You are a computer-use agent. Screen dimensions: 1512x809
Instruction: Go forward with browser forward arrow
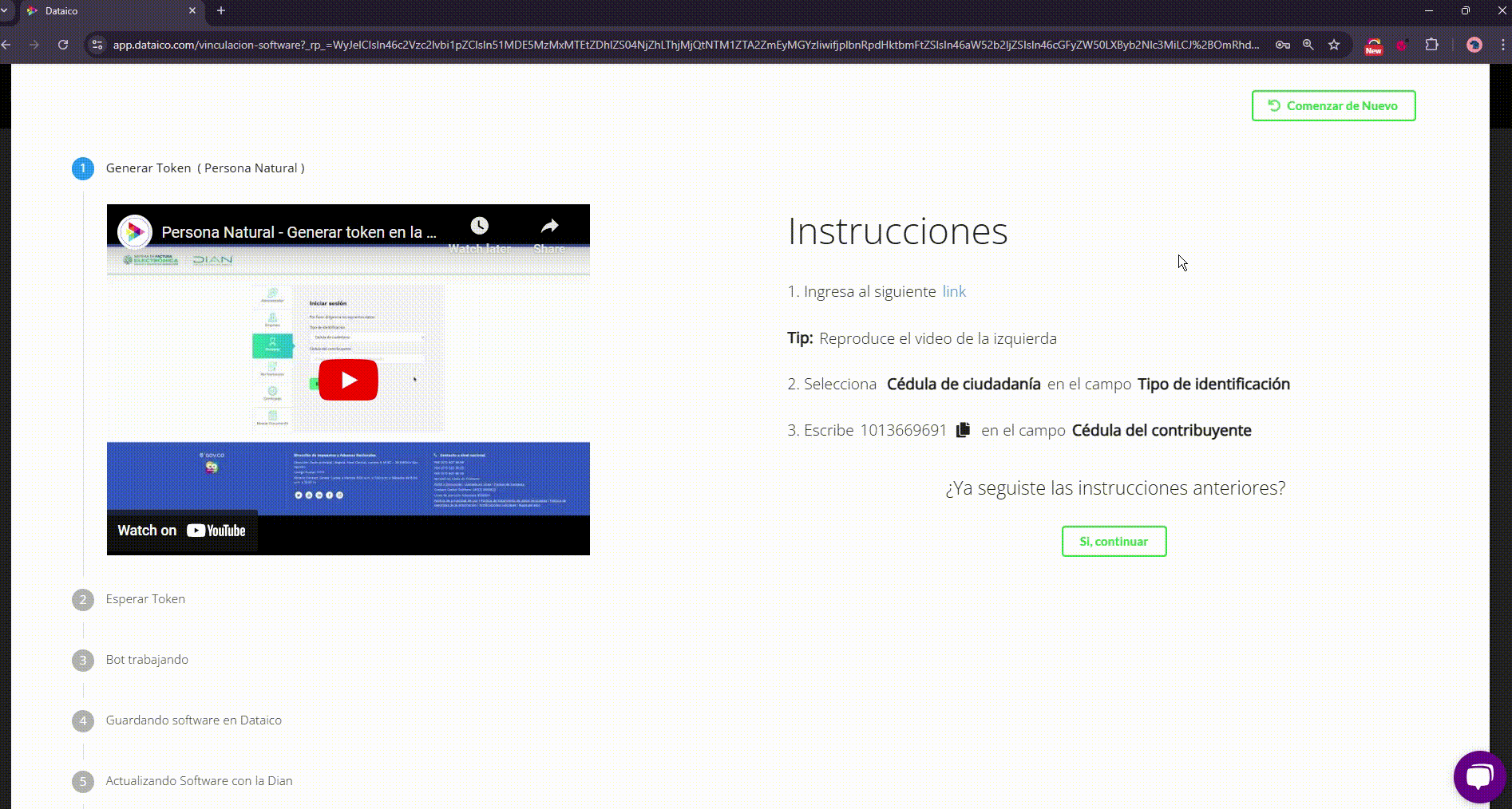[34, 45]
